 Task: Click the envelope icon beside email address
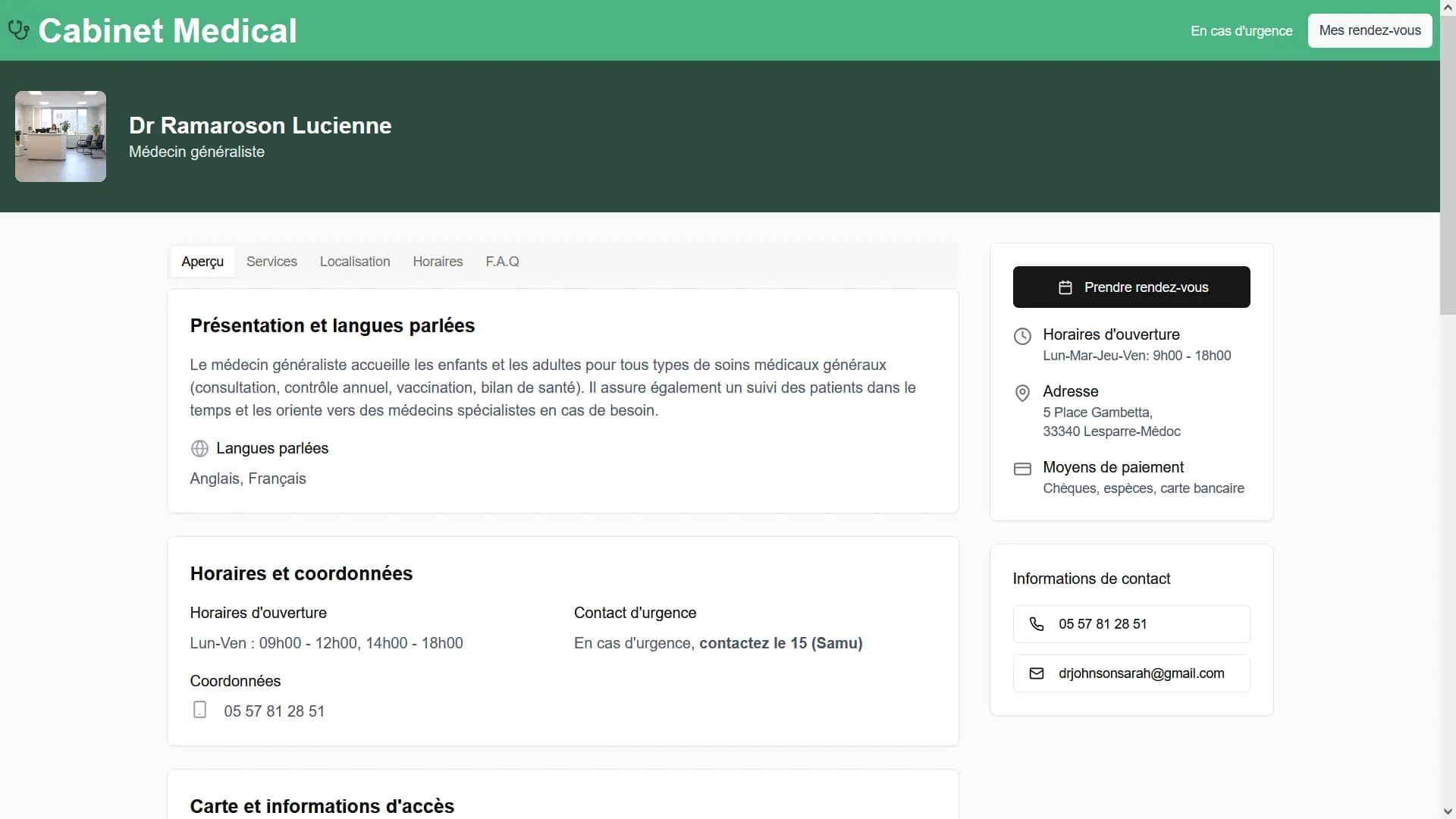pyautogui.click(x=1037, y=673)
